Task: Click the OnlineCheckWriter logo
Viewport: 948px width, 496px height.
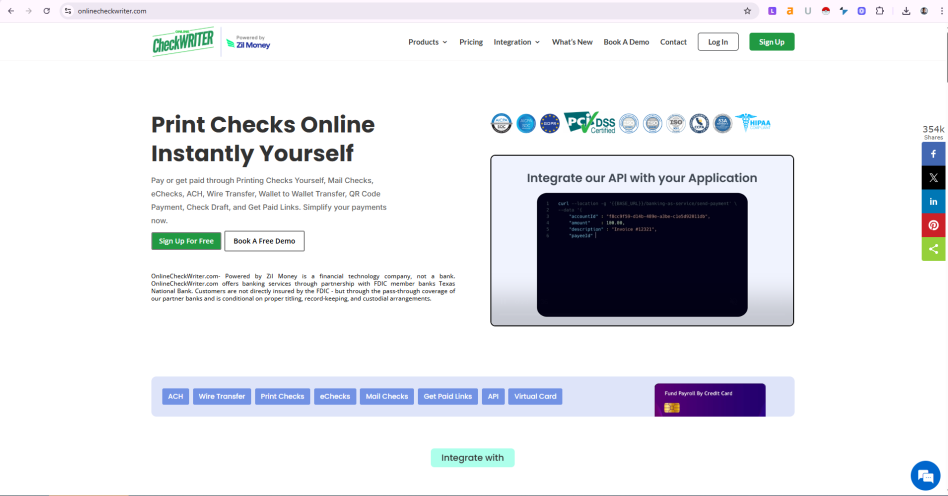Action: 182,43
